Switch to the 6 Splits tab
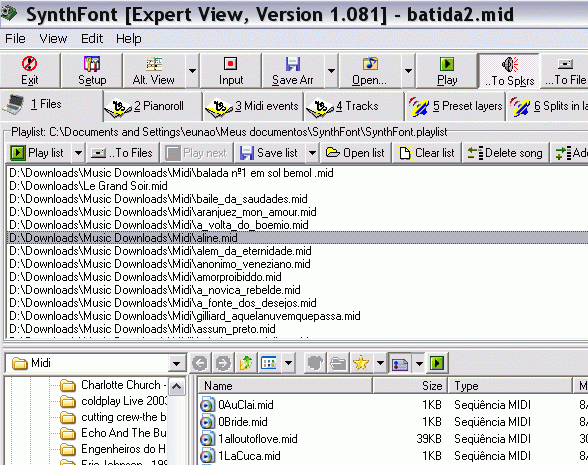588x465 pixels. click(548, 106)
